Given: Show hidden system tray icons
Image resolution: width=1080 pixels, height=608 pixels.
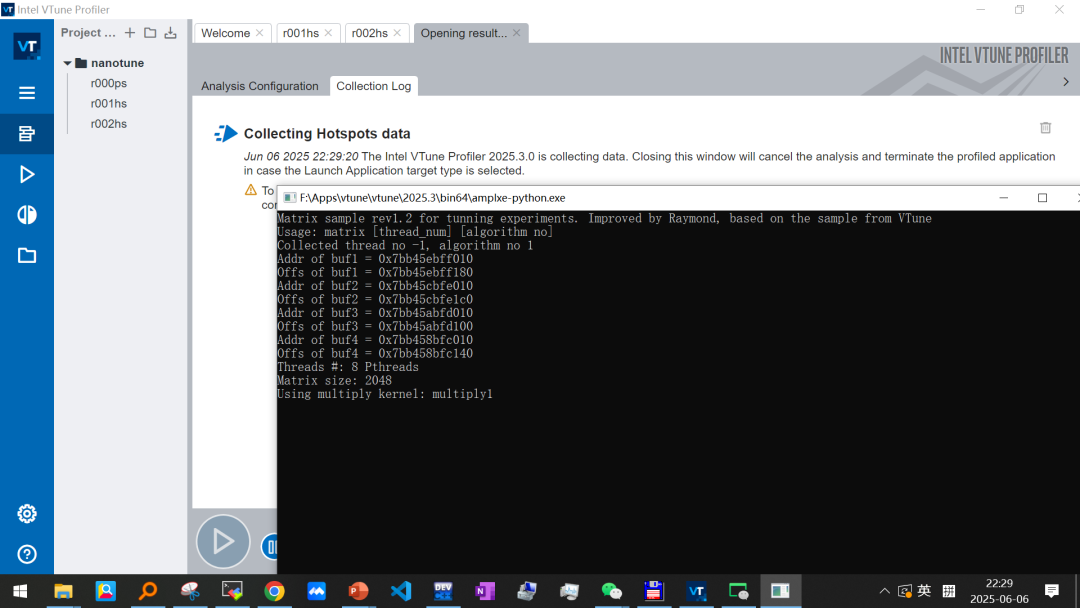Looking at the screenshot, I should click(x=884, y=591).
